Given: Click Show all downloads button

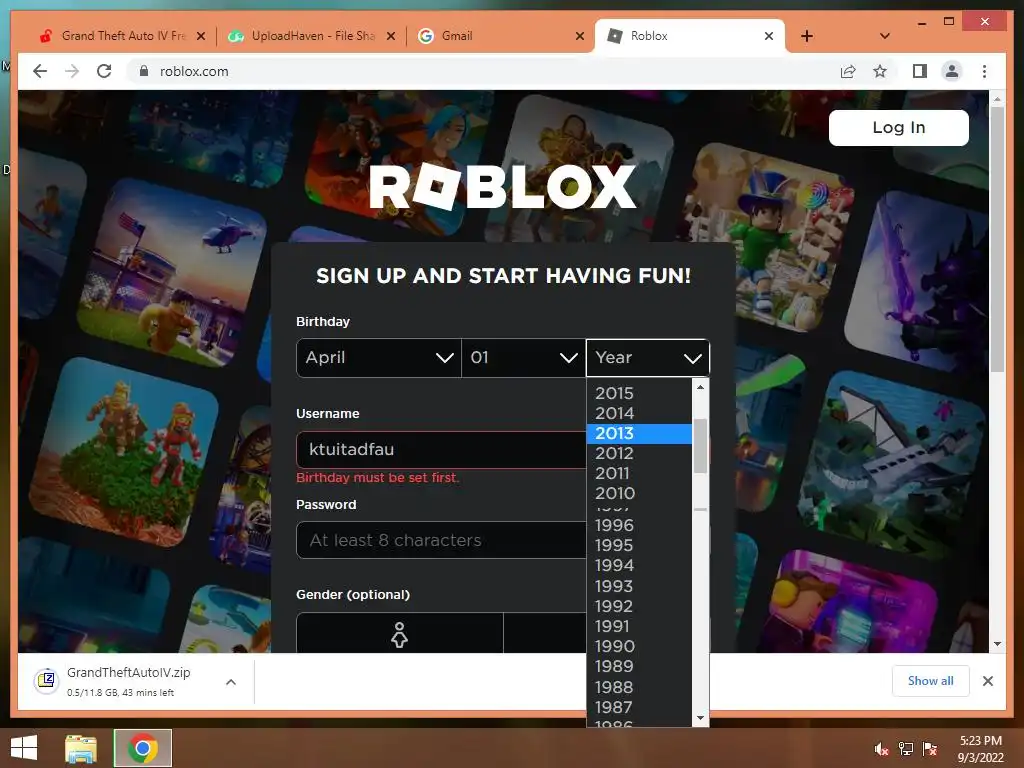Looking at the screenshot, I should [x=931, y=681].
